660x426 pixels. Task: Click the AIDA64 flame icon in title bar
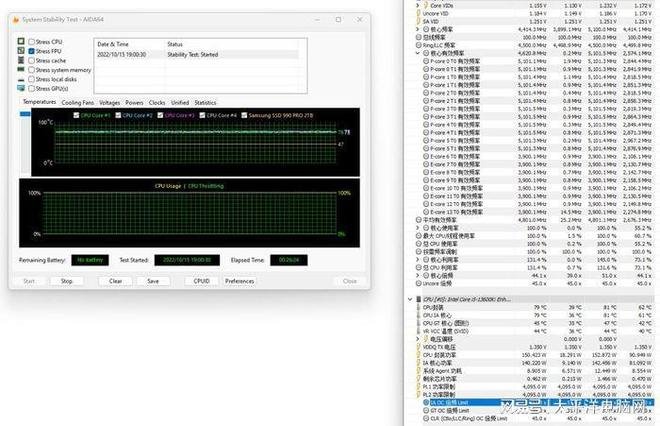[15, 18]
